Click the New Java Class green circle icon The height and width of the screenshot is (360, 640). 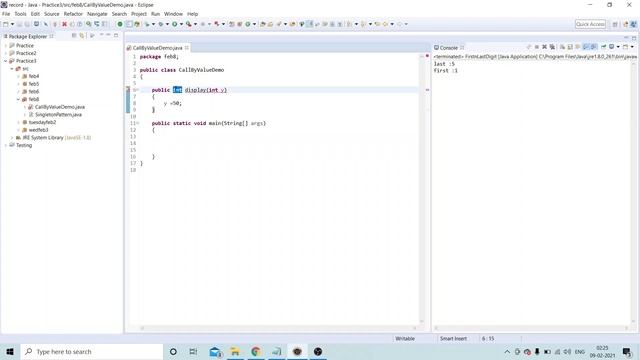click(x=247, y=24)
